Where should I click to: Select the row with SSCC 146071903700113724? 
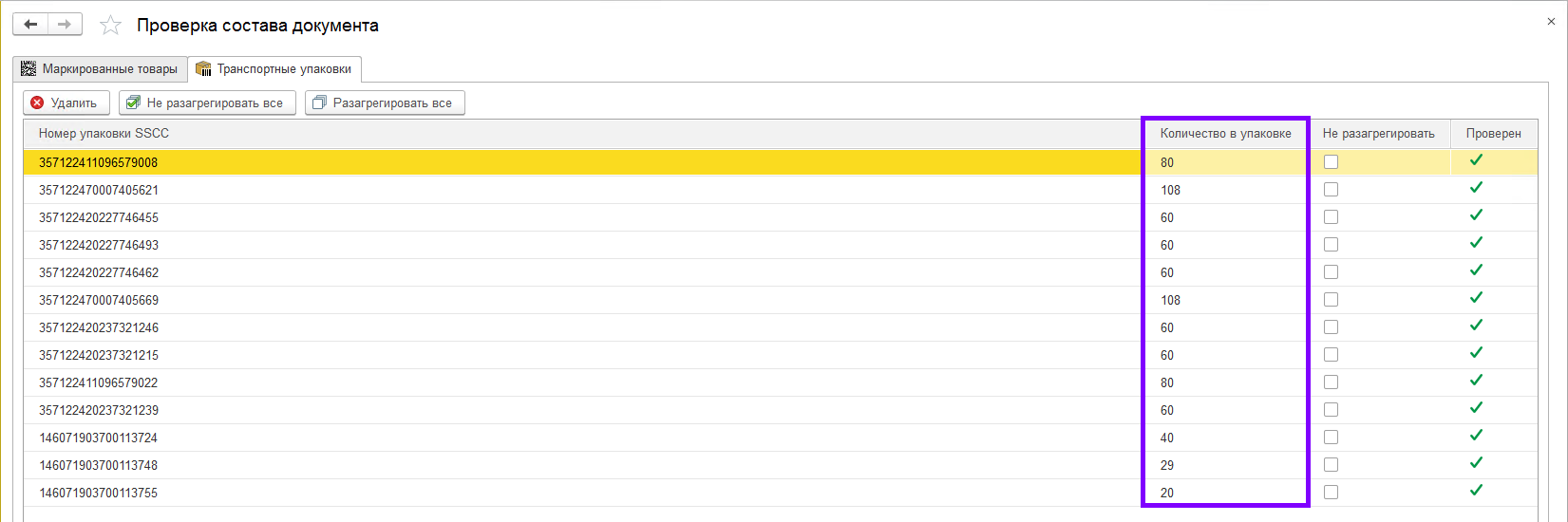pyautogui.click(x=98, y=438)
